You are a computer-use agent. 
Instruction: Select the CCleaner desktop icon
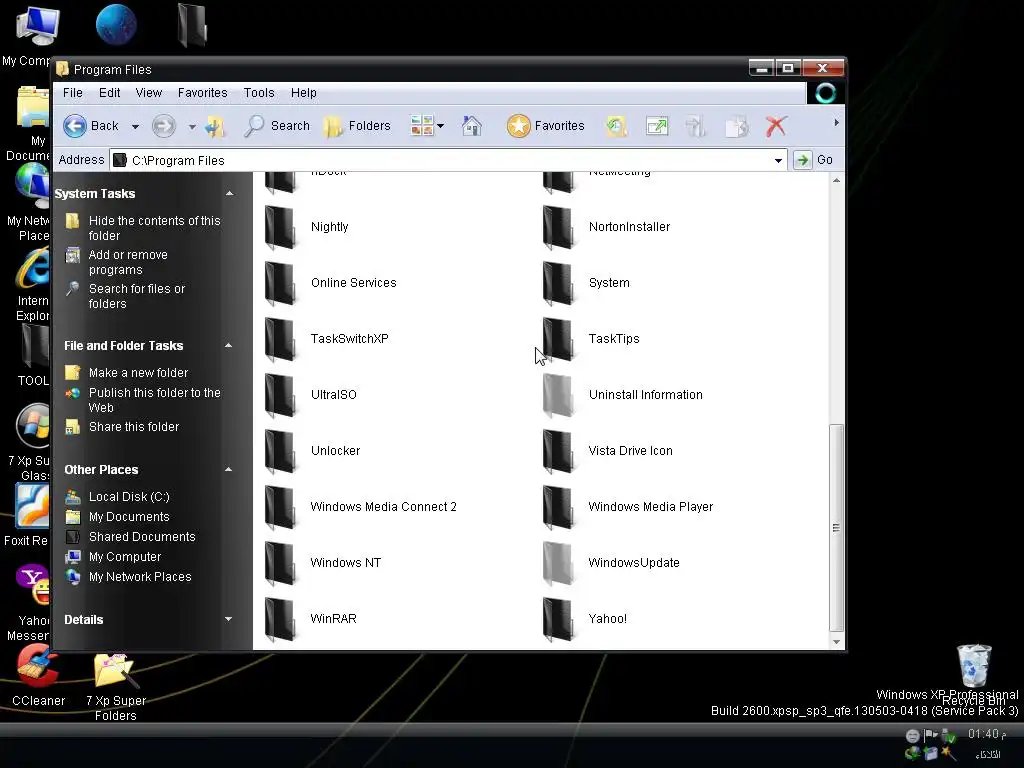point(38,676)
